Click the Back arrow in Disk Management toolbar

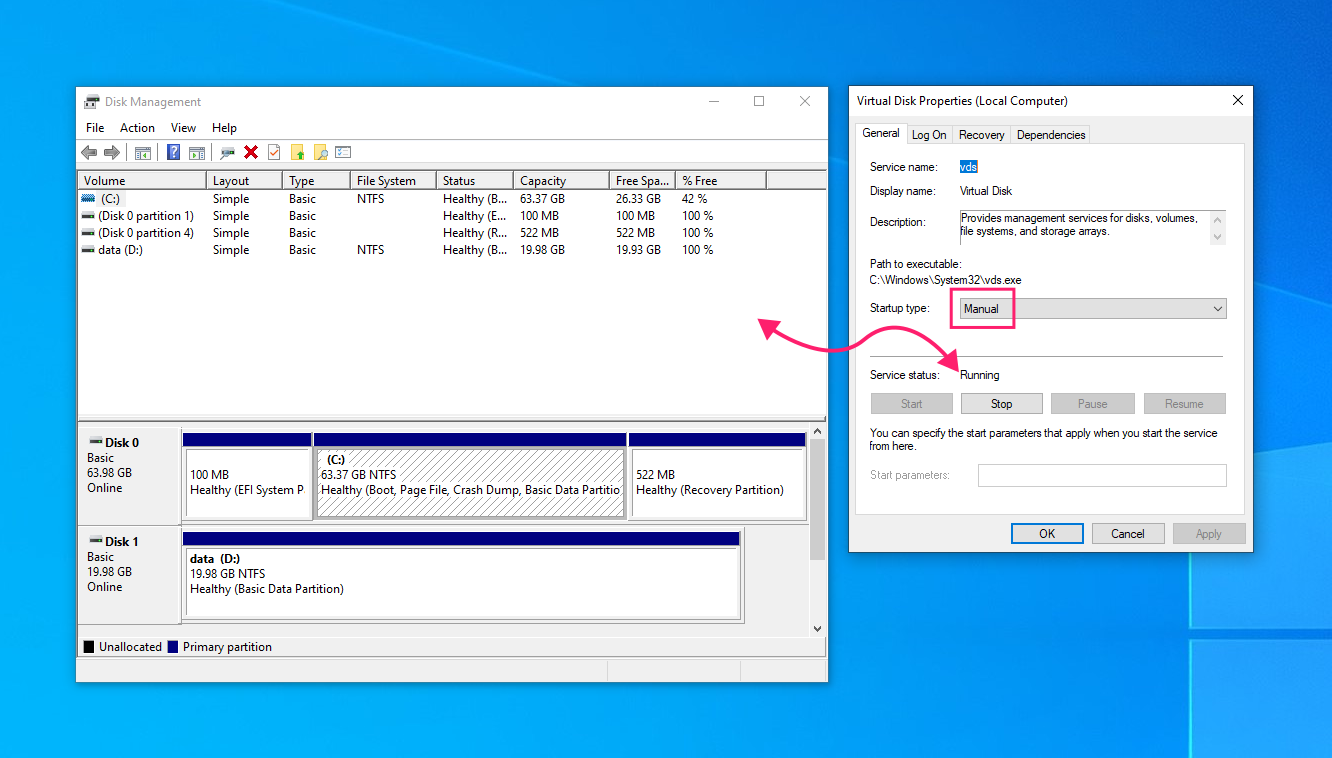[x=89, y=152]
